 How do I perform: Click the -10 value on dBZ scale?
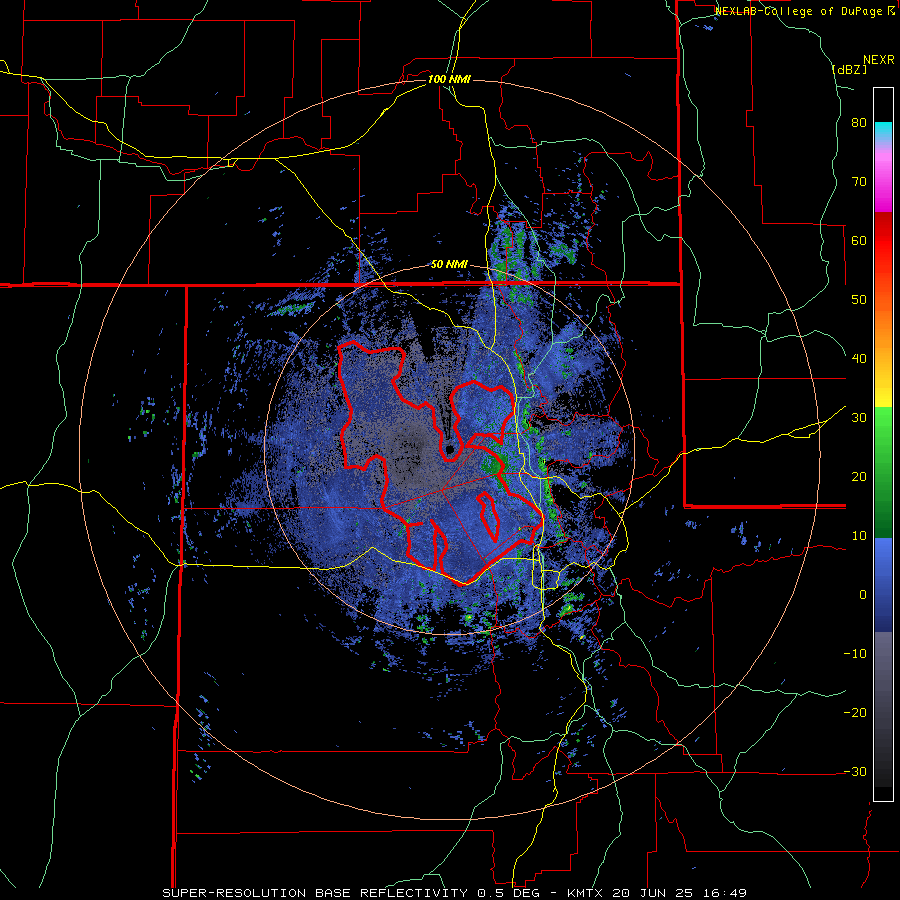pyautogui.click(x=855, y=654)
